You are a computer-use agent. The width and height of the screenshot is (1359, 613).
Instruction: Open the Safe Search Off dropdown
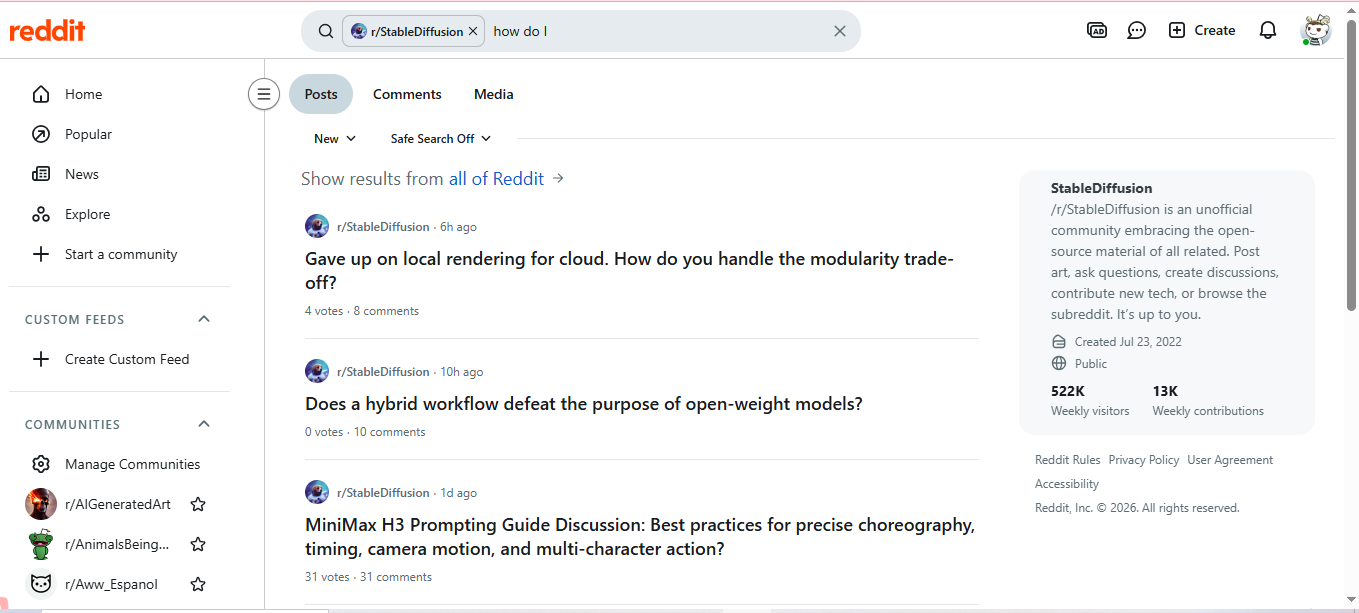pos(441,139)
